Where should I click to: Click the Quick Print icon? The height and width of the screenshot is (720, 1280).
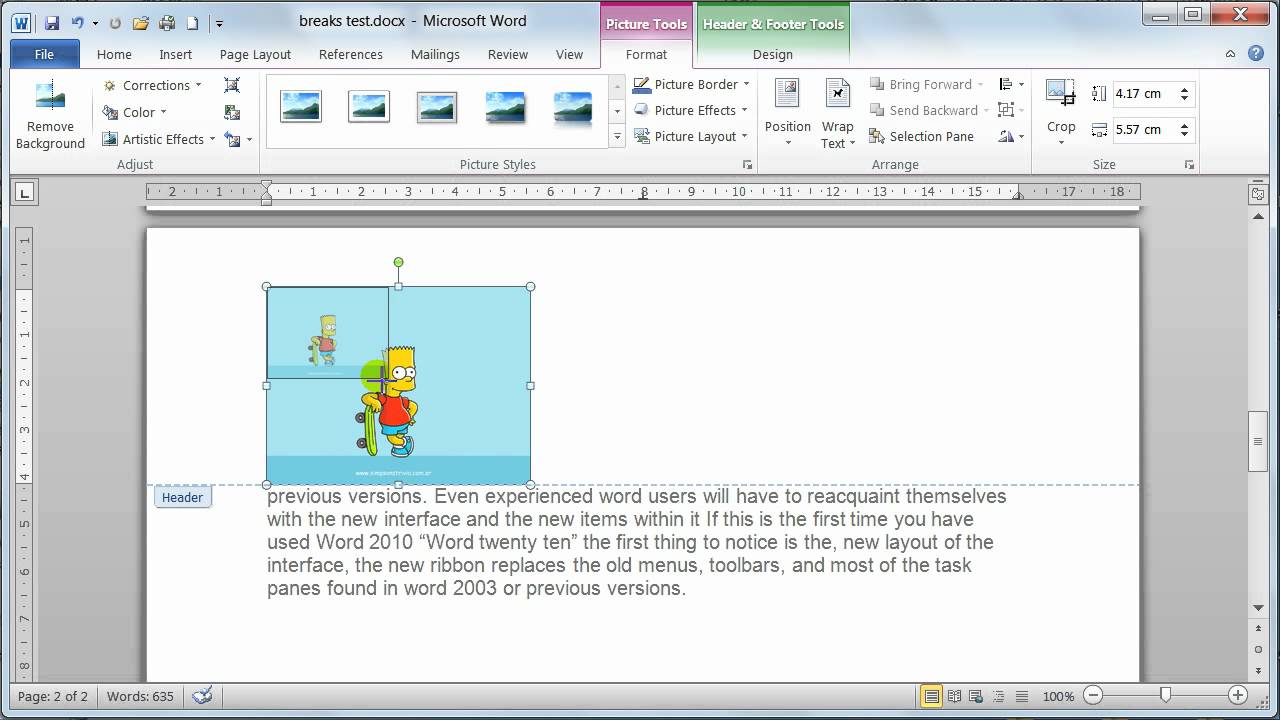click(x=167, y=21)
